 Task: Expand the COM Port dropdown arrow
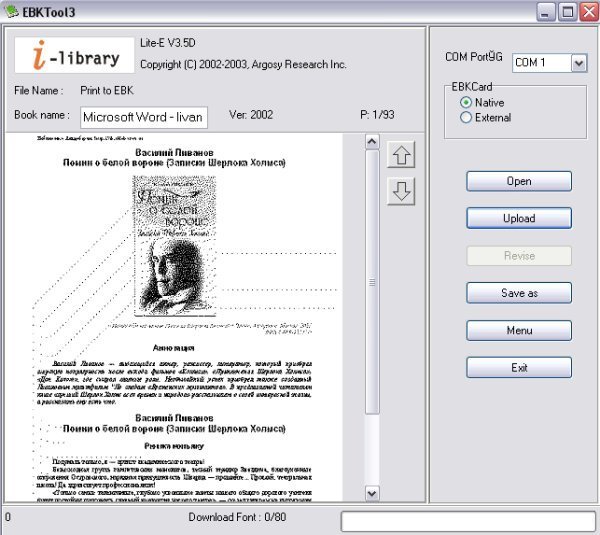click(579, 63)
